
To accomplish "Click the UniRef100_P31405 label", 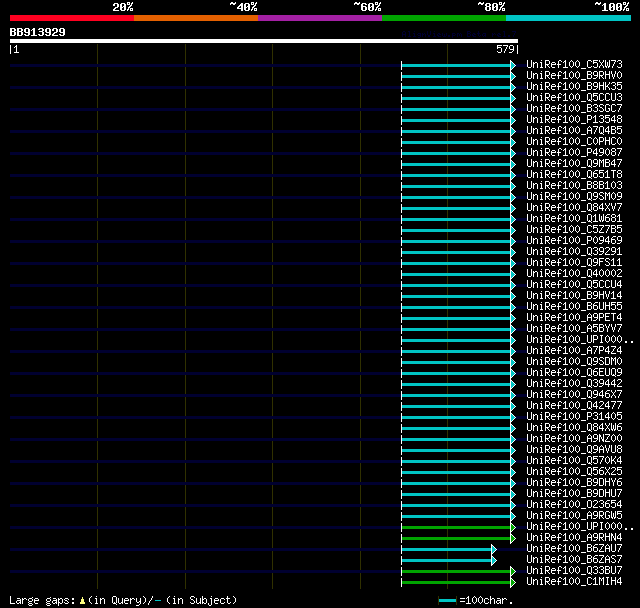I will (x=574, y=417).
